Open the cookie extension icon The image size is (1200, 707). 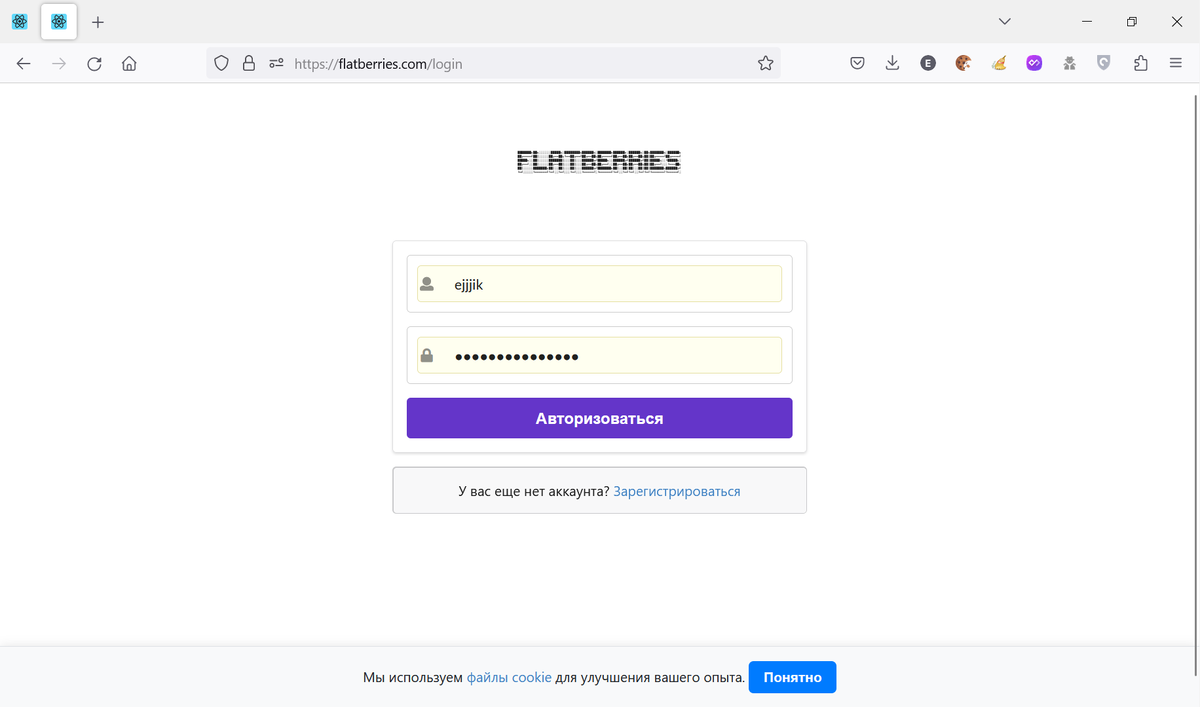963,64
